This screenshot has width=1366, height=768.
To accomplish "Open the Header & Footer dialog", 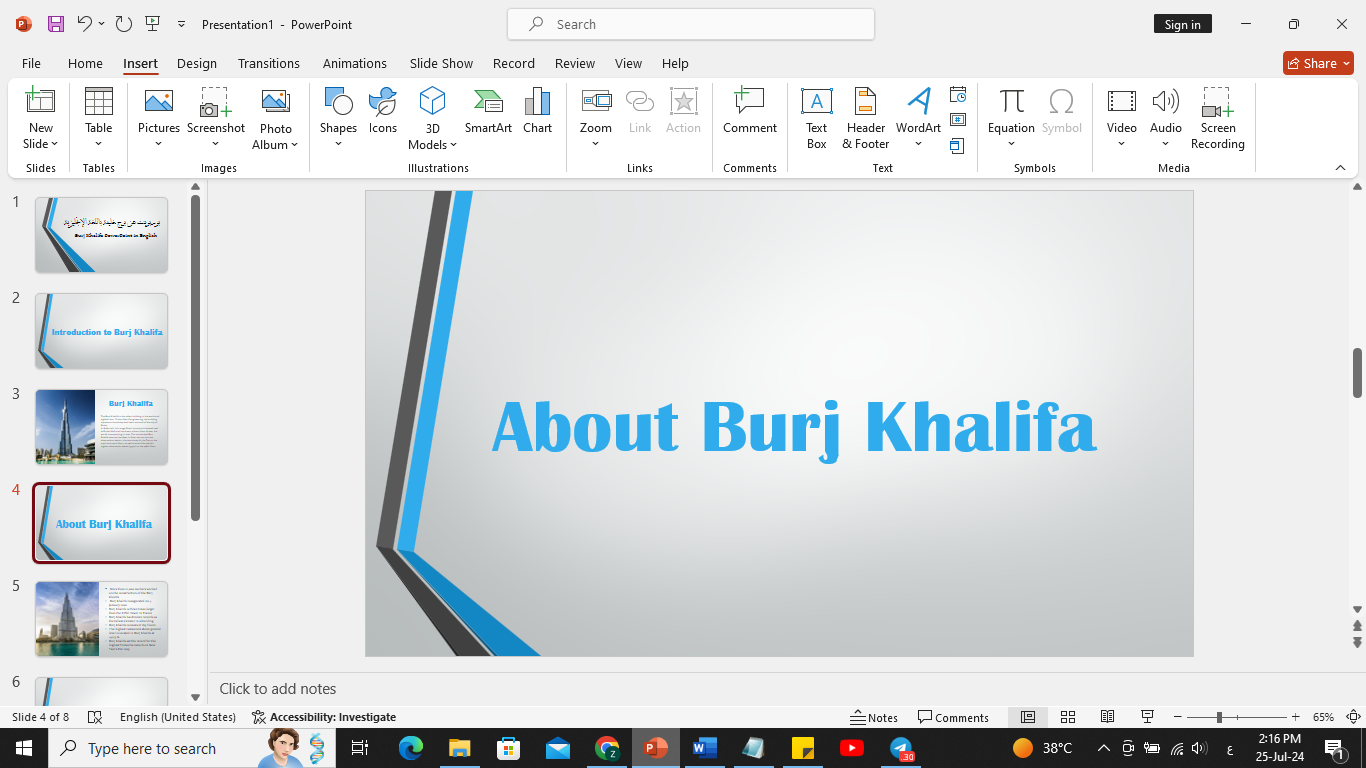I will pos(866,118).
